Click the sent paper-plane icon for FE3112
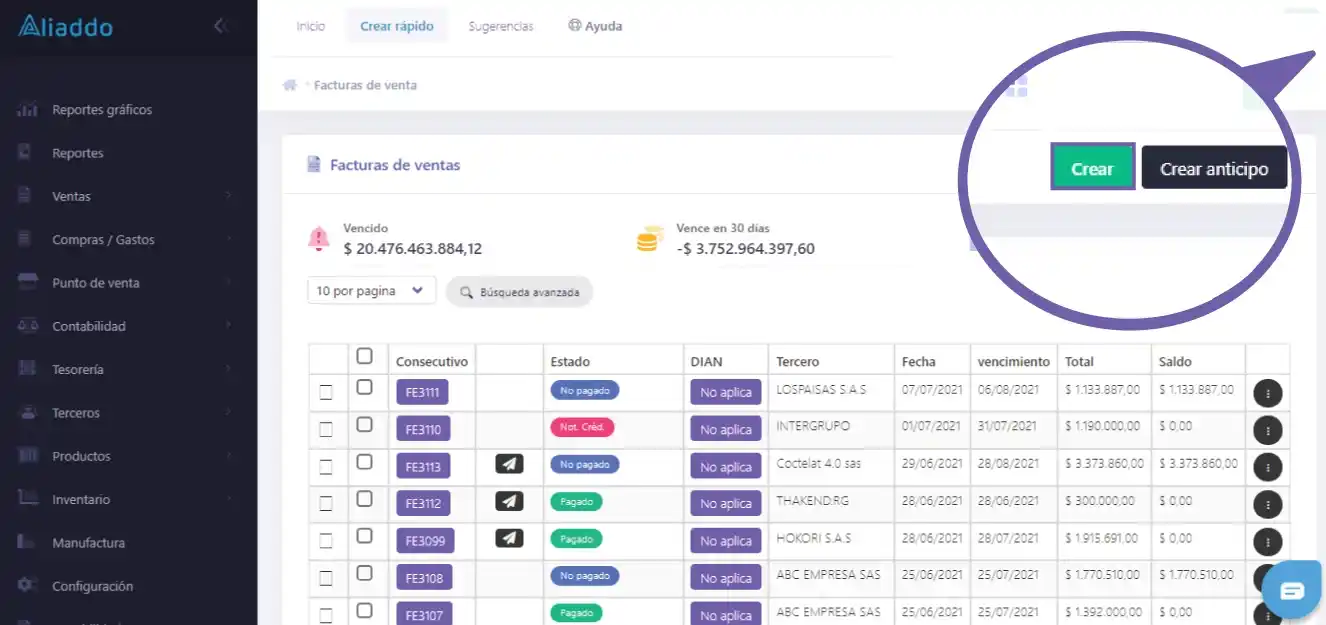 click(509, 501)
